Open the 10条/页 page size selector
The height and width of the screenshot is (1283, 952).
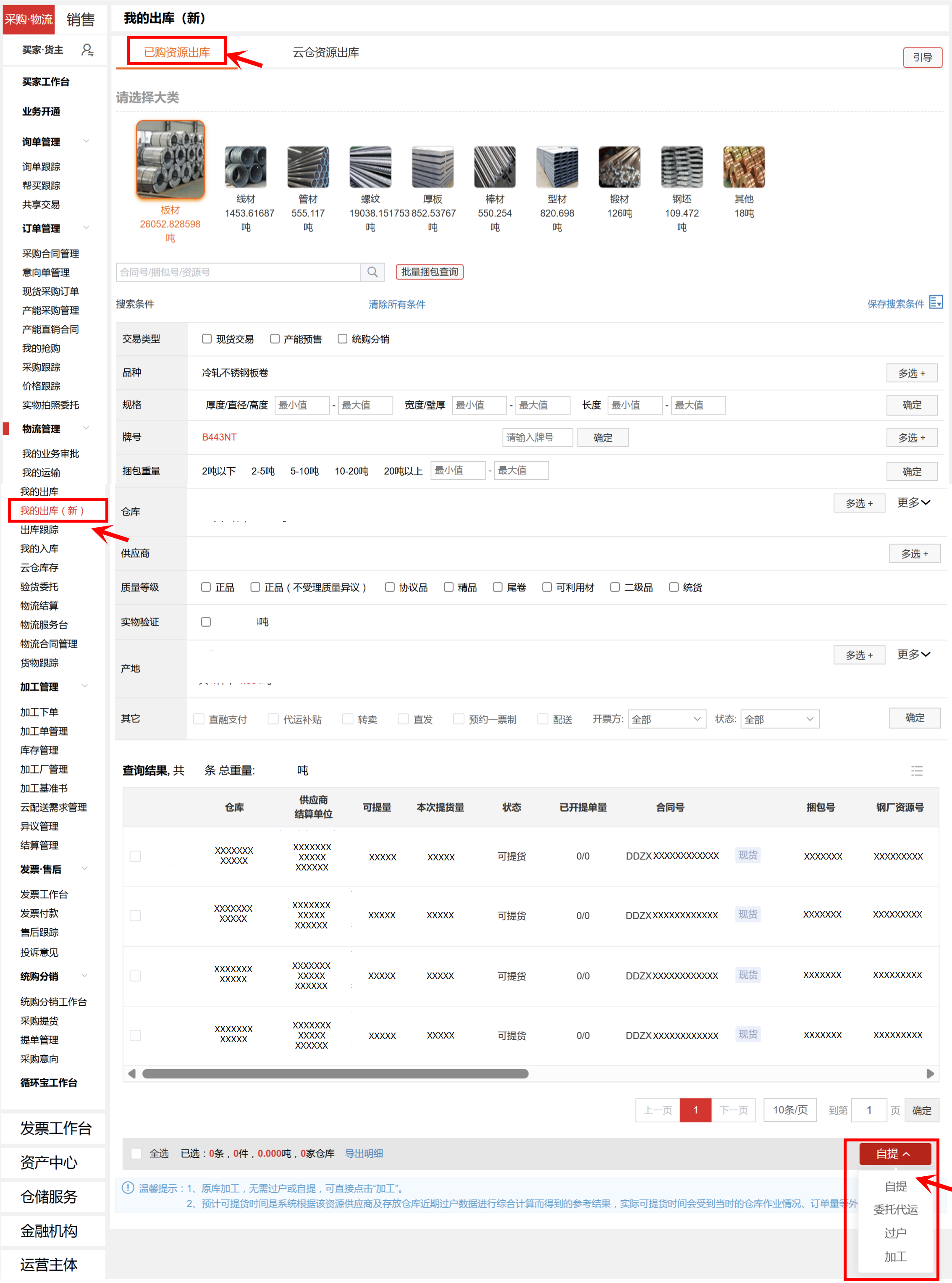(789, 1110)
